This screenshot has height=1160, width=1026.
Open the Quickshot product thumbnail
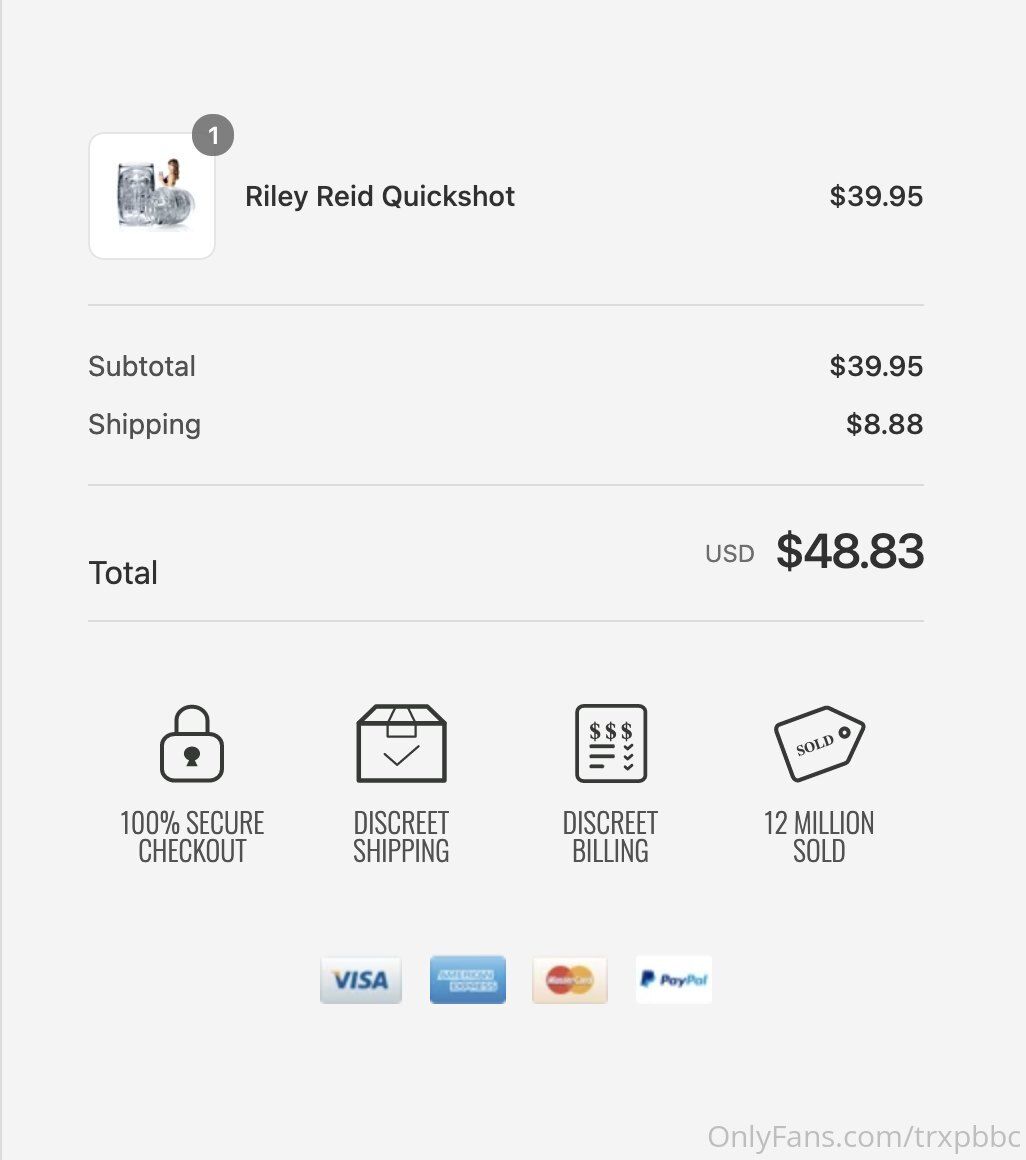152,196
